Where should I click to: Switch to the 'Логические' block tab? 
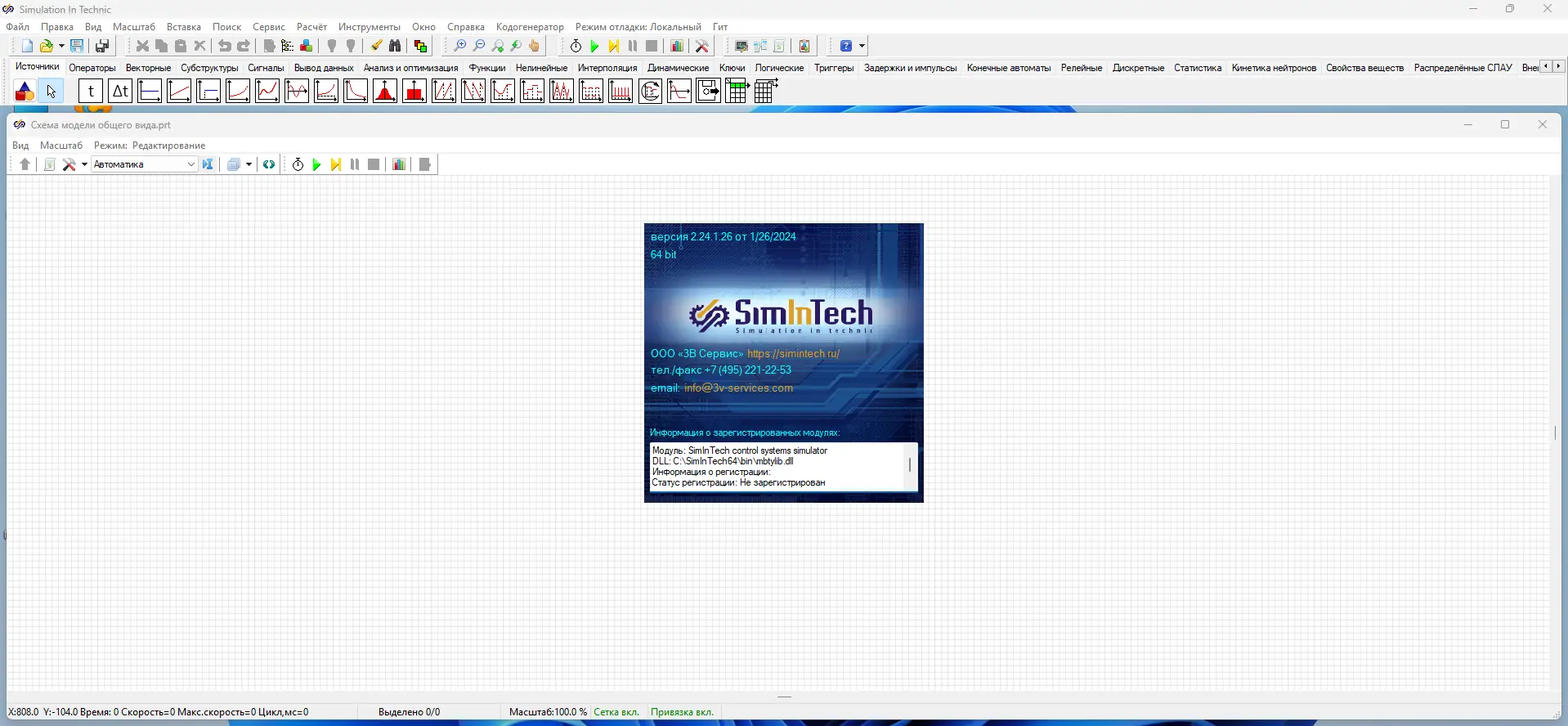pos(779,68)
